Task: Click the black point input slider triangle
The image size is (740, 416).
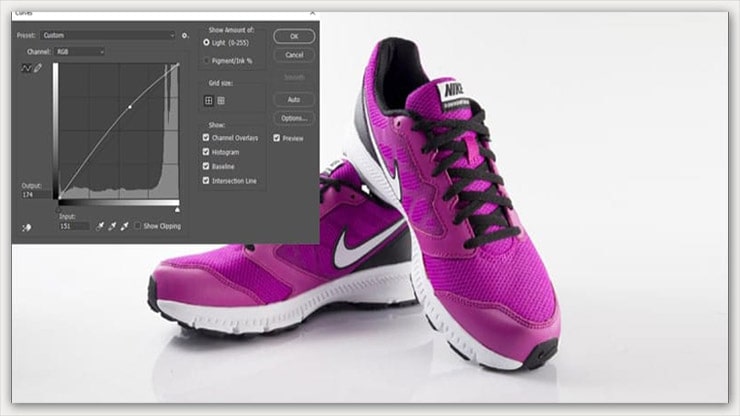Action: 59,209
